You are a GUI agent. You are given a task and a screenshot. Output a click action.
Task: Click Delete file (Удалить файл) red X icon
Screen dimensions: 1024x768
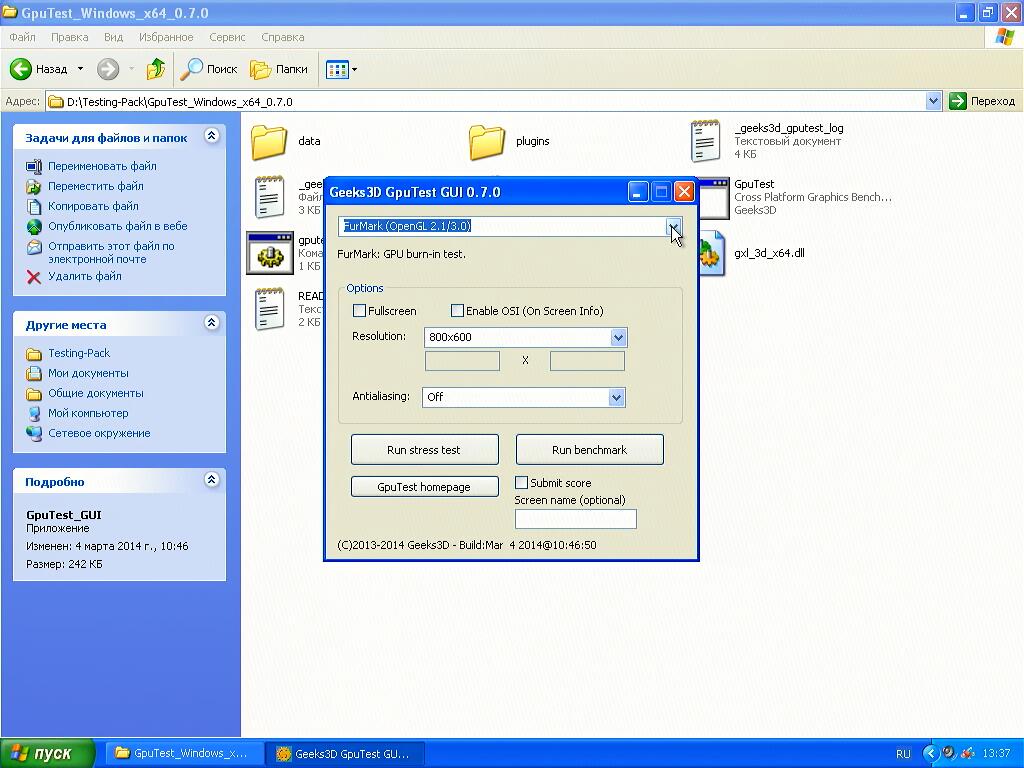(34, 277)
